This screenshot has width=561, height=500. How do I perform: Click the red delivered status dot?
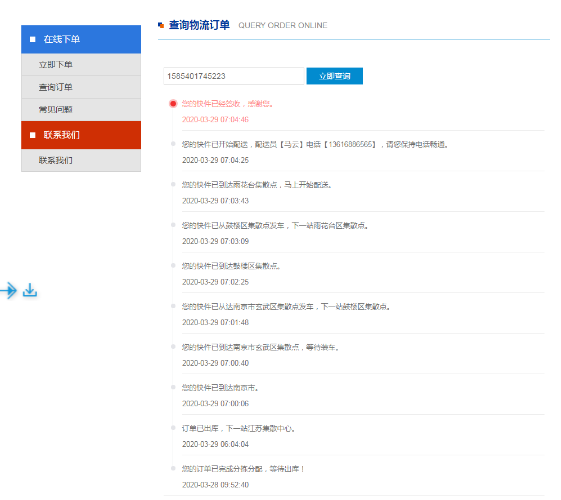pyautogui.click(x=173, y=104)
